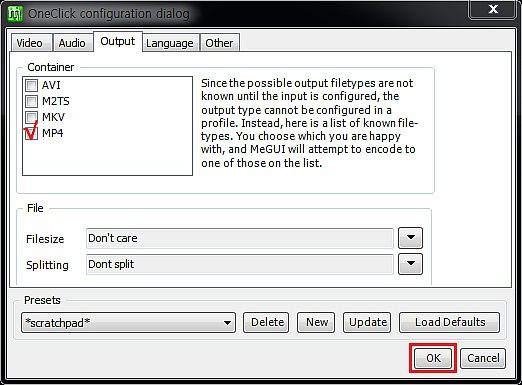Delete the current preset
Image resolution: width=522 pixels, height=385 pixels.
pyautogui.click(x=266, y=322)
